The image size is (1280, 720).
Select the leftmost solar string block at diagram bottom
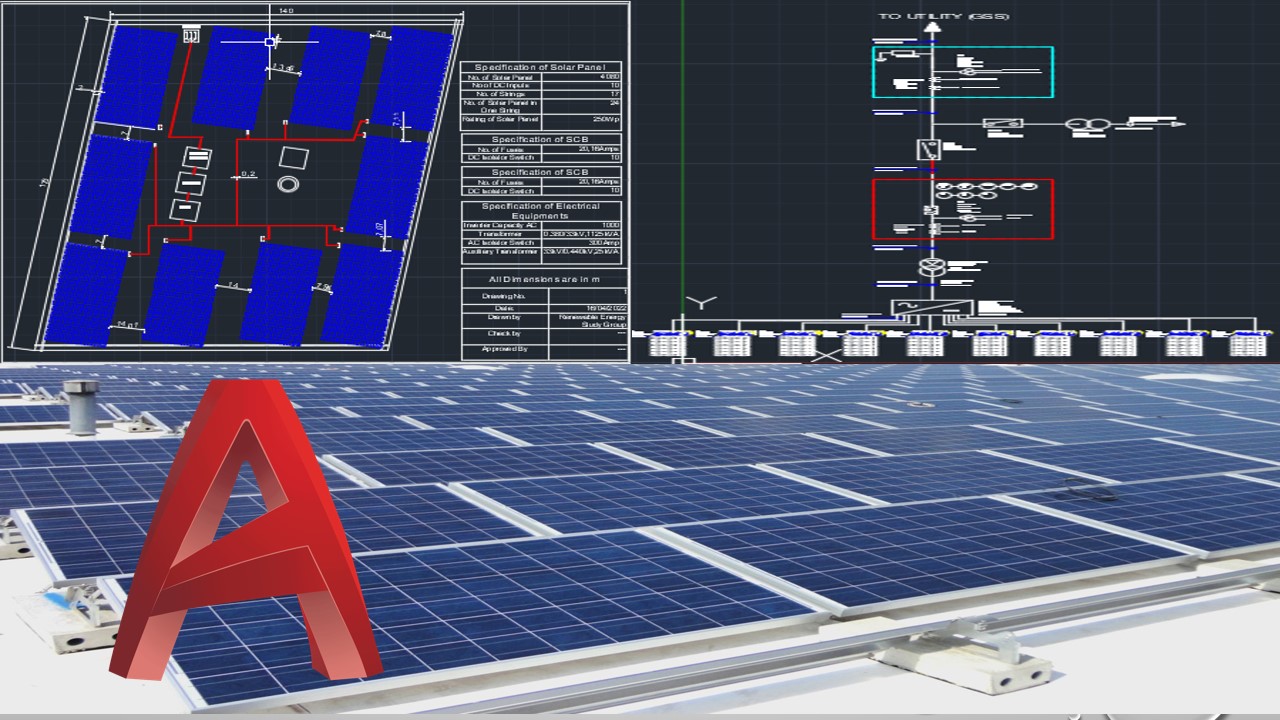pyautogui.click(x=668, y=343)
